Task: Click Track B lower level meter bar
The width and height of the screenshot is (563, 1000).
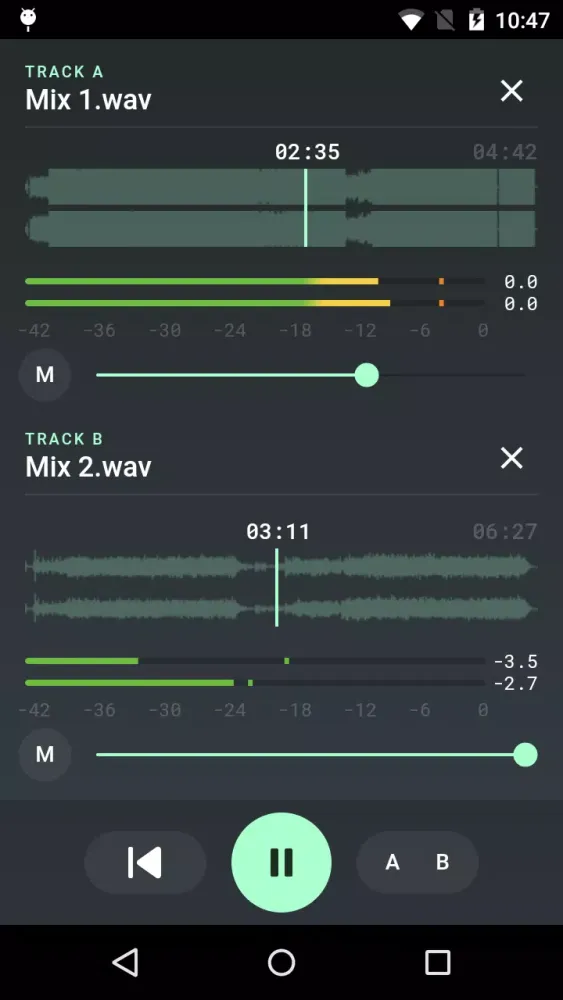Action: pos(255,683)
